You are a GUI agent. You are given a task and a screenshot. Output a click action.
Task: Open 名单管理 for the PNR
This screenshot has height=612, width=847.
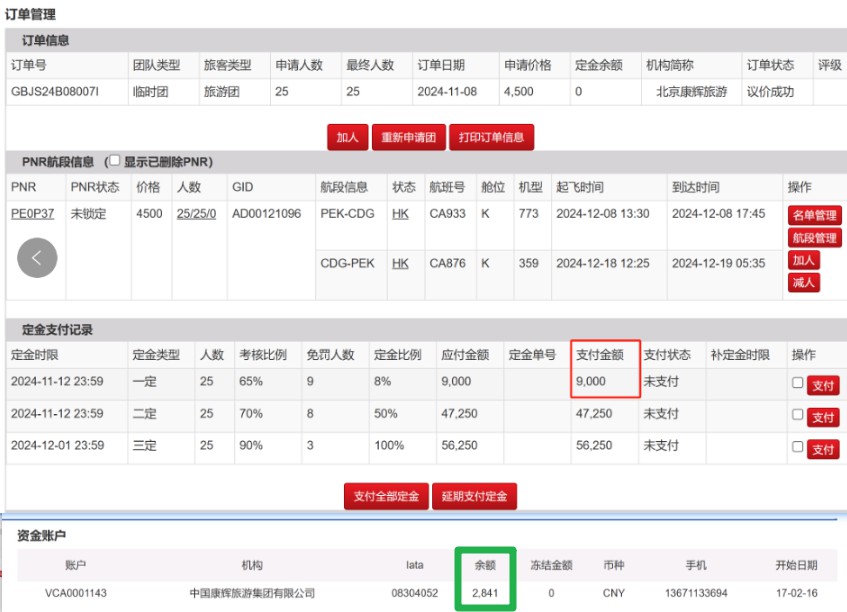tap(814, 216)
